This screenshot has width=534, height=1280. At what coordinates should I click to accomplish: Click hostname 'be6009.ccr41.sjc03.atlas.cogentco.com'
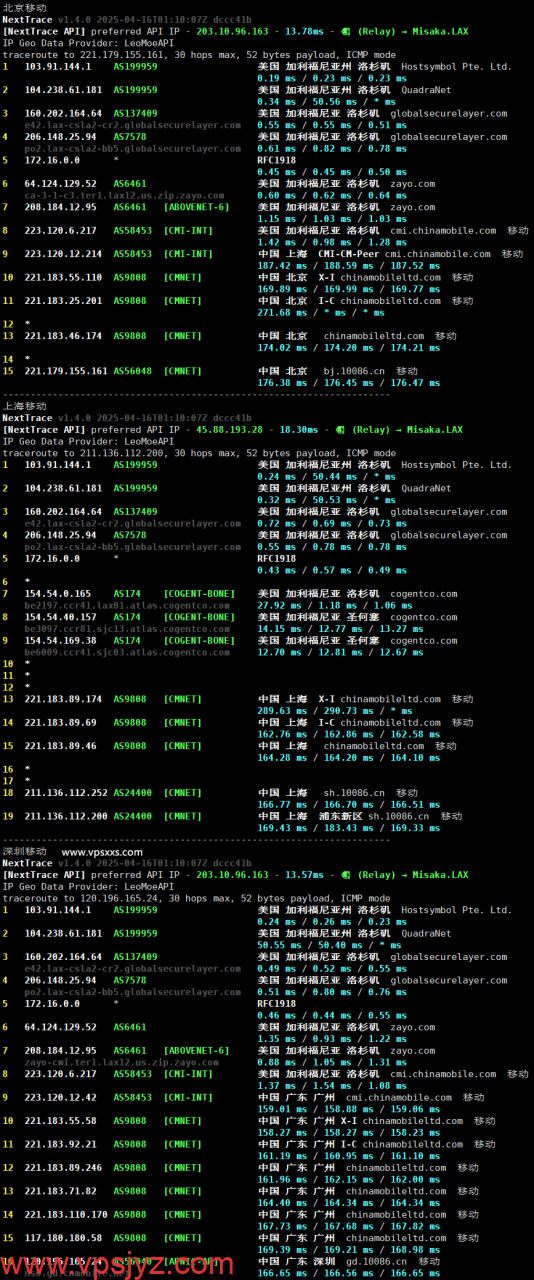(x=127, y=652)
